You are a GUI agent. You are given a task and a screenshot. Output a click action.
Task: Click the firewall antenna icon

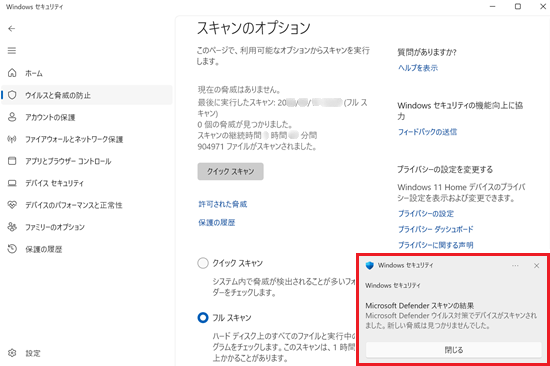click(12, 139)
